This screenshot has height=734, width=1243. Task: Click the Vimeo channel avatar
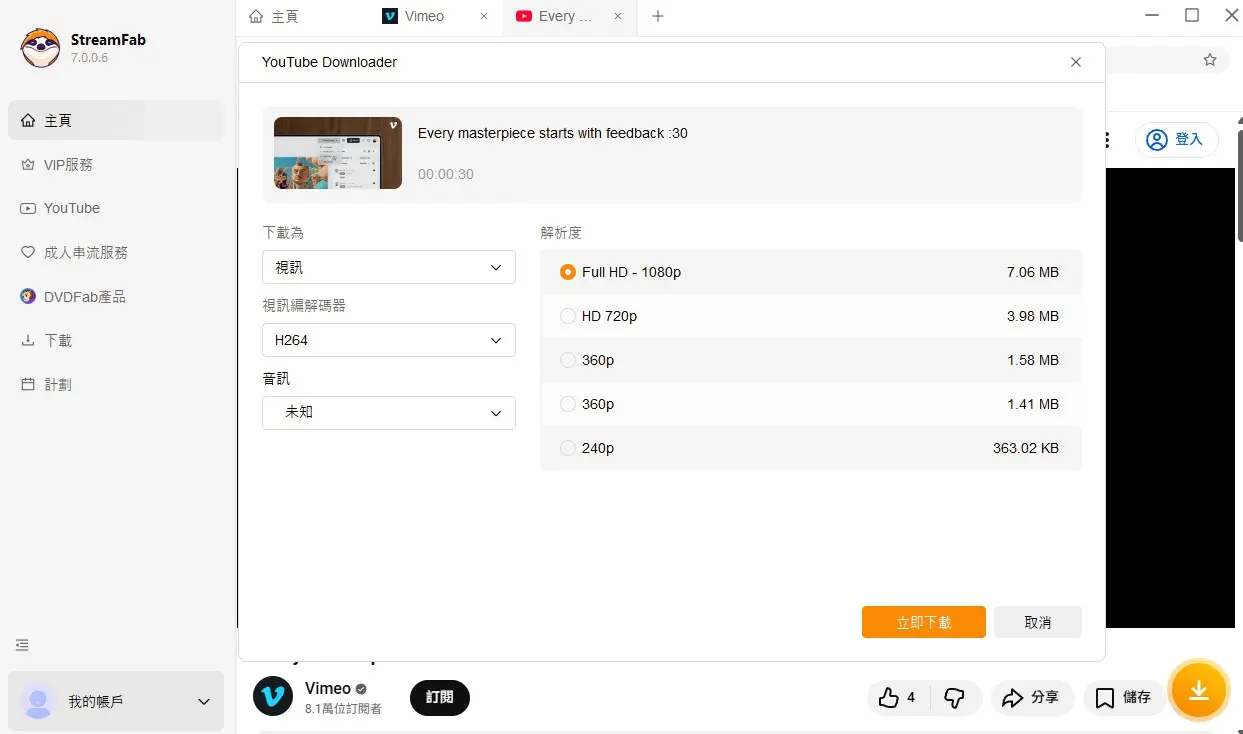273,696
